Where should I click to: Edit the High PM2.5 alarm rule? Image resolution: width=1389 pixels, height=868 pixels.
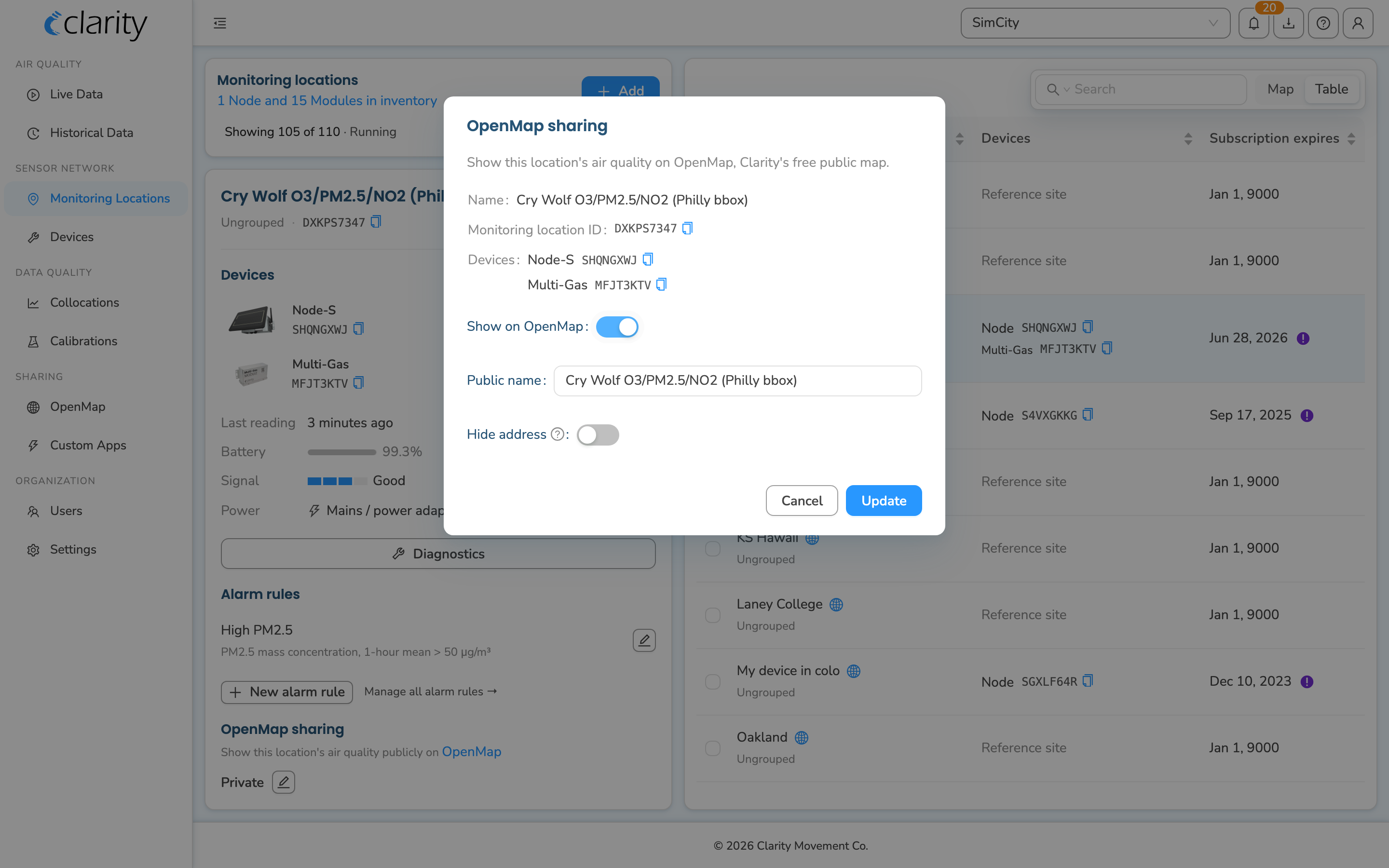(644, 640)
